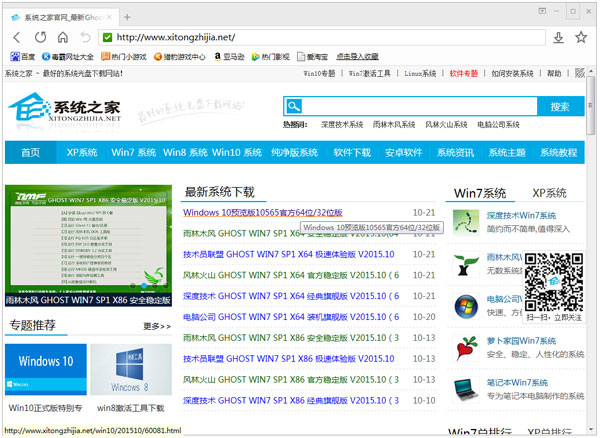Viewport: 600px width, 438px height.
Task: Click hot word 风林火山系统
Action: 446,124
